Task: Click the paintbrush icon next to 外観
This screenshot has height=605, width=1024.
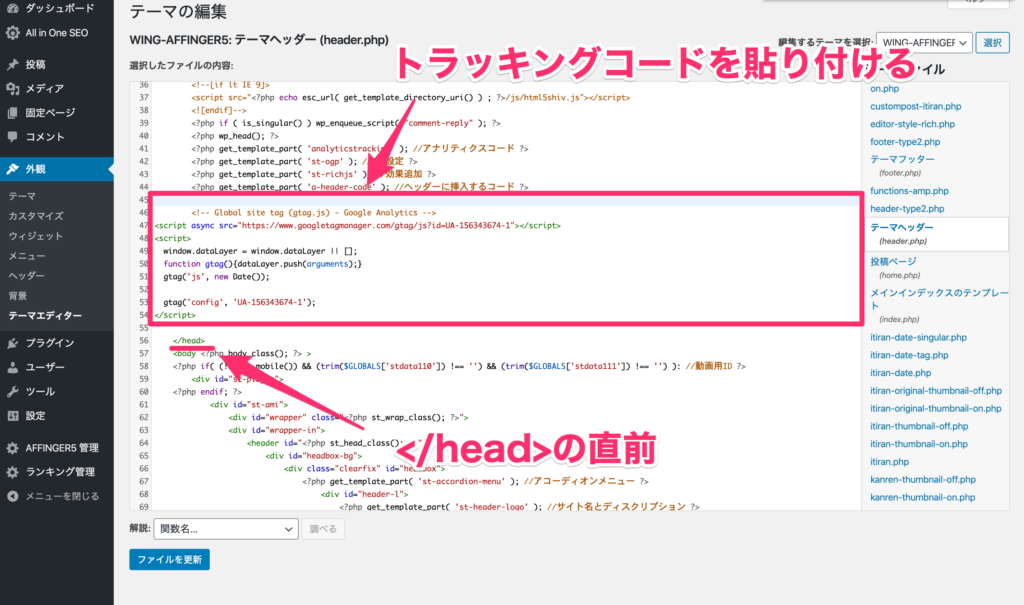Action: coord(12,169)
